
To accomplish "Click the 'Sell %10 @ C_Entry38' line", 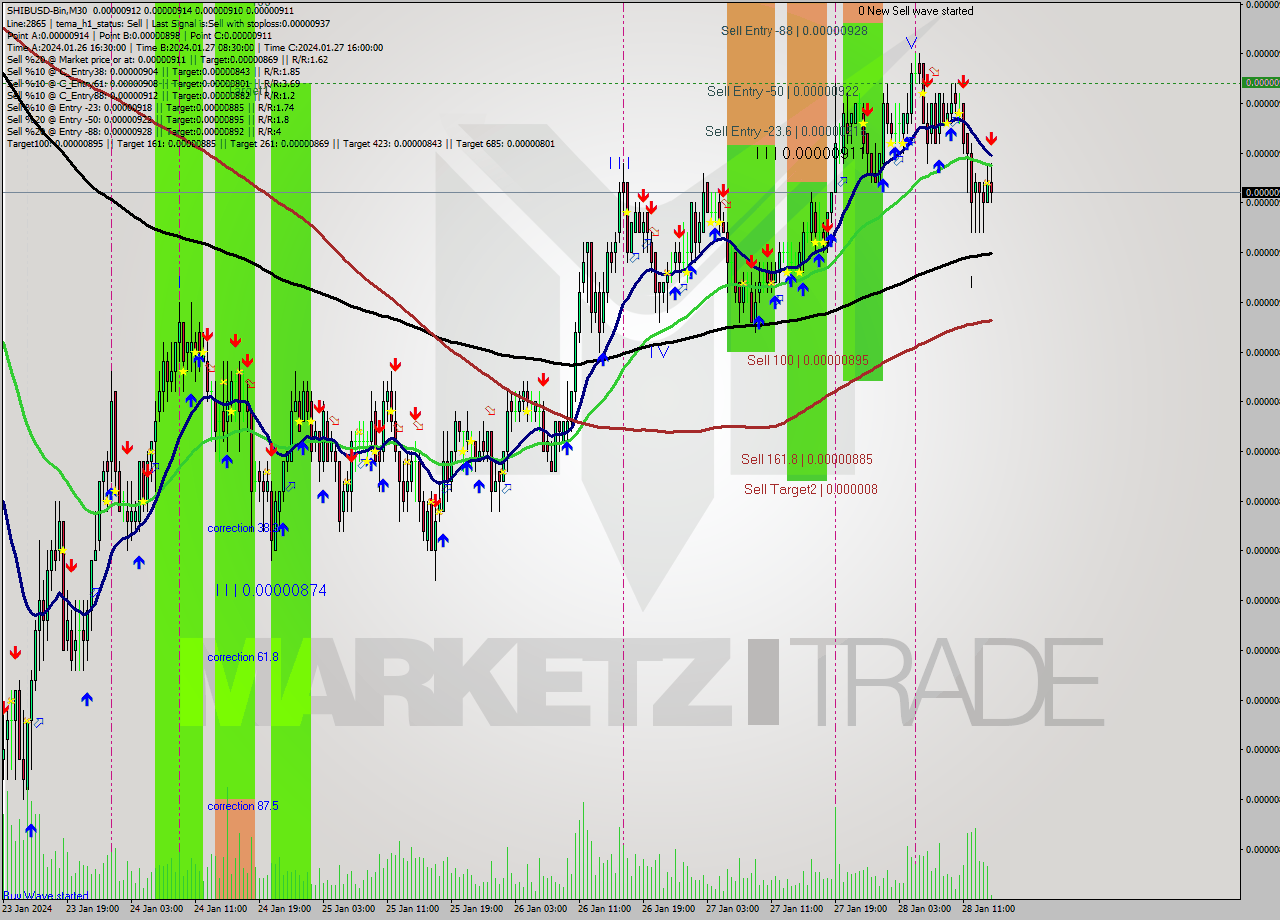I will pyautogui.click(x=153, y=71).
